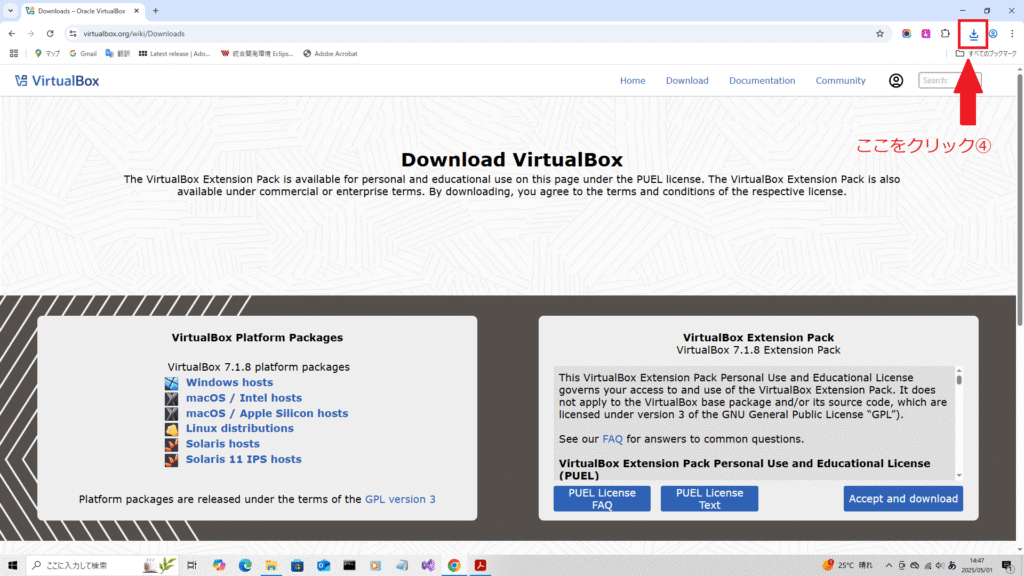Open the Download nav item
This screenshot has height=576, width=1024.
pyautogui.click(x=687, y=80)
